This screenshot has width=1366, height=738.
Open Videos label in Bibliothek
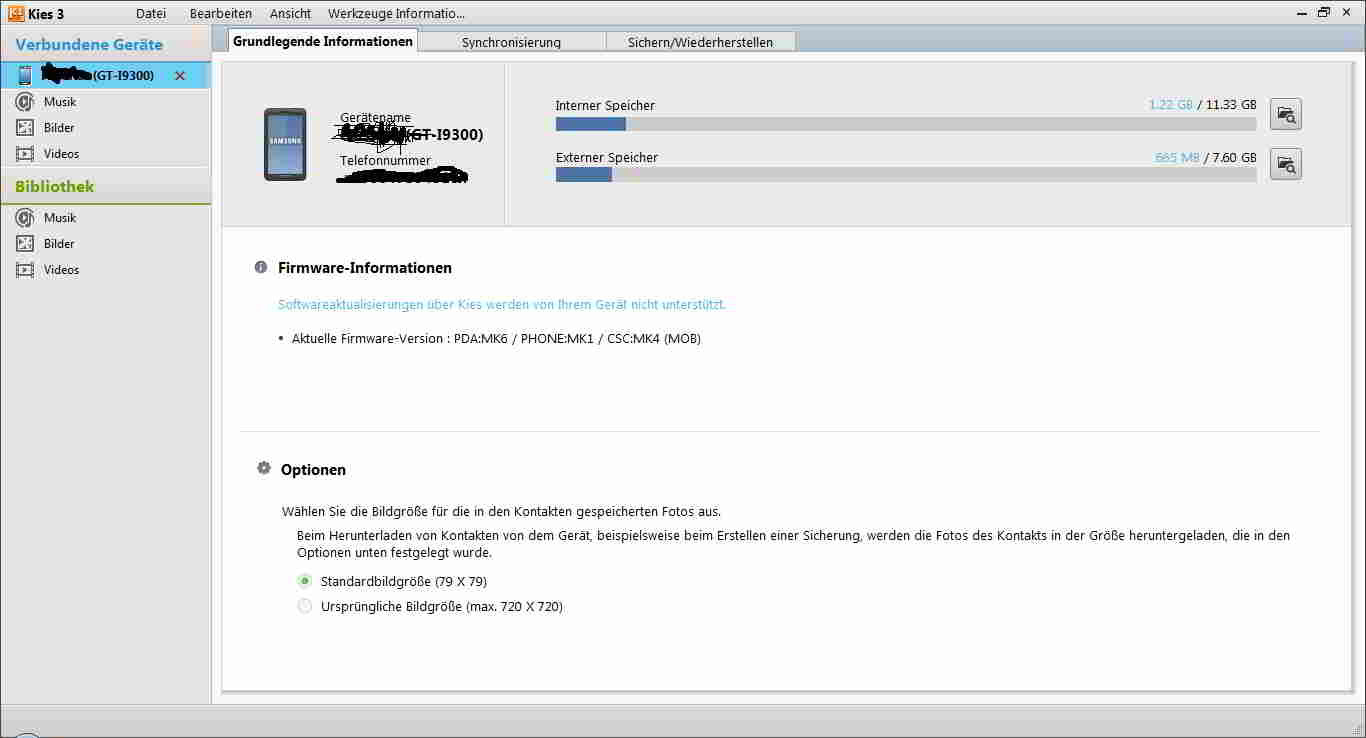pos(61,270)
